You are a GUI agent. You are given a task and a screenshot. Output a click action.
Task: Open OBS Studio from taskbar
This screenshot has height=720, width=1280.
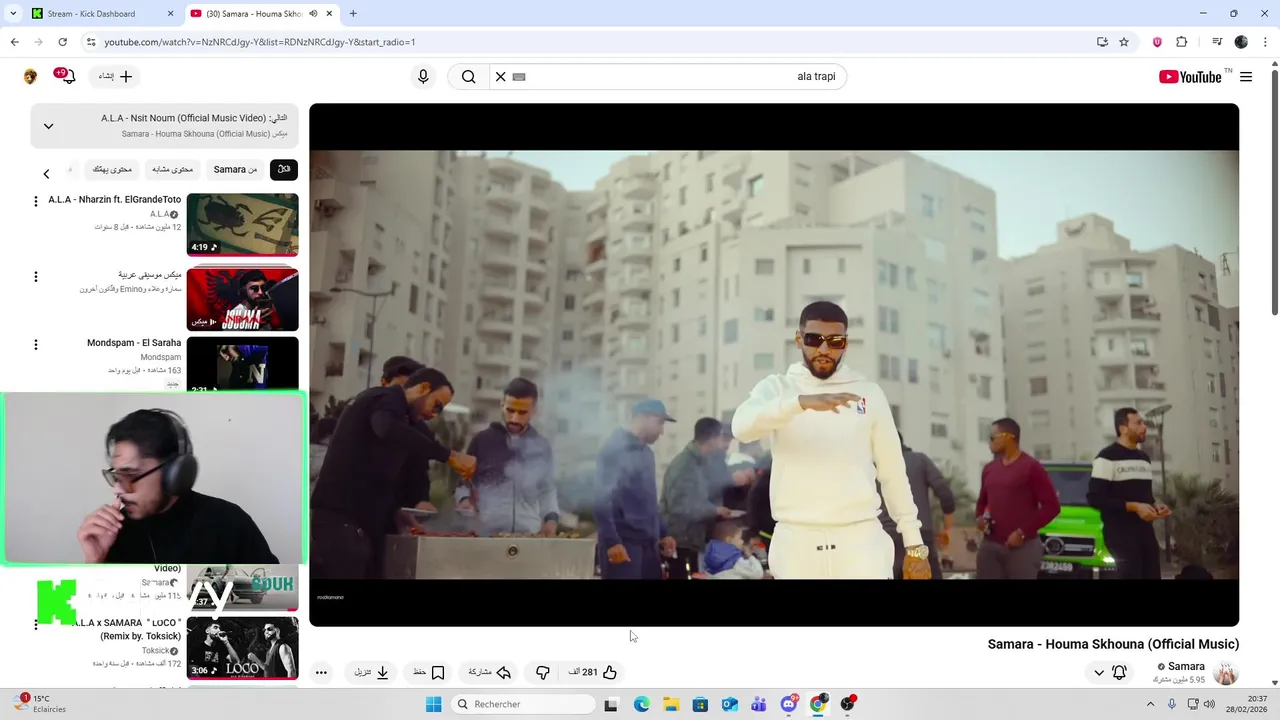pos(848,704)
